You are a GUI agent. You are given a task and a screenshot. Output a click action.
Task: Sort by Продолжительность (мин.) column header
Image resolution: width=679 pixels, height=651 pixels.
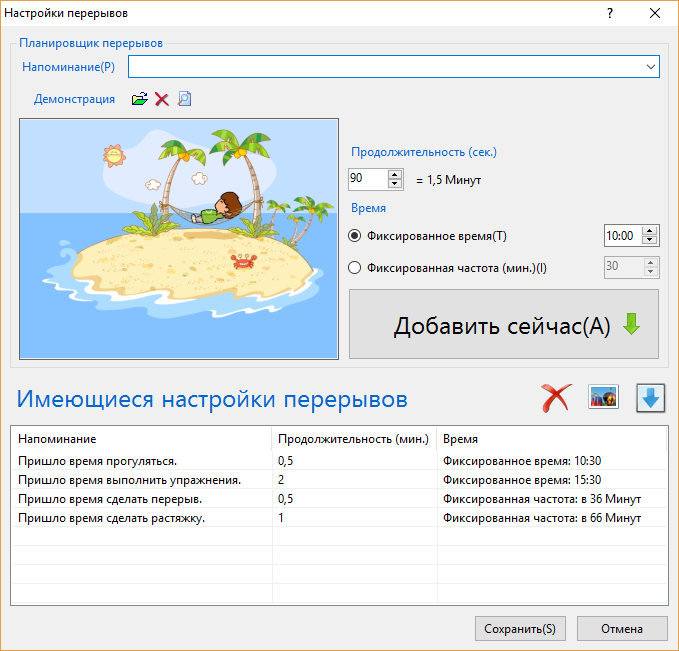click(354, 439)
